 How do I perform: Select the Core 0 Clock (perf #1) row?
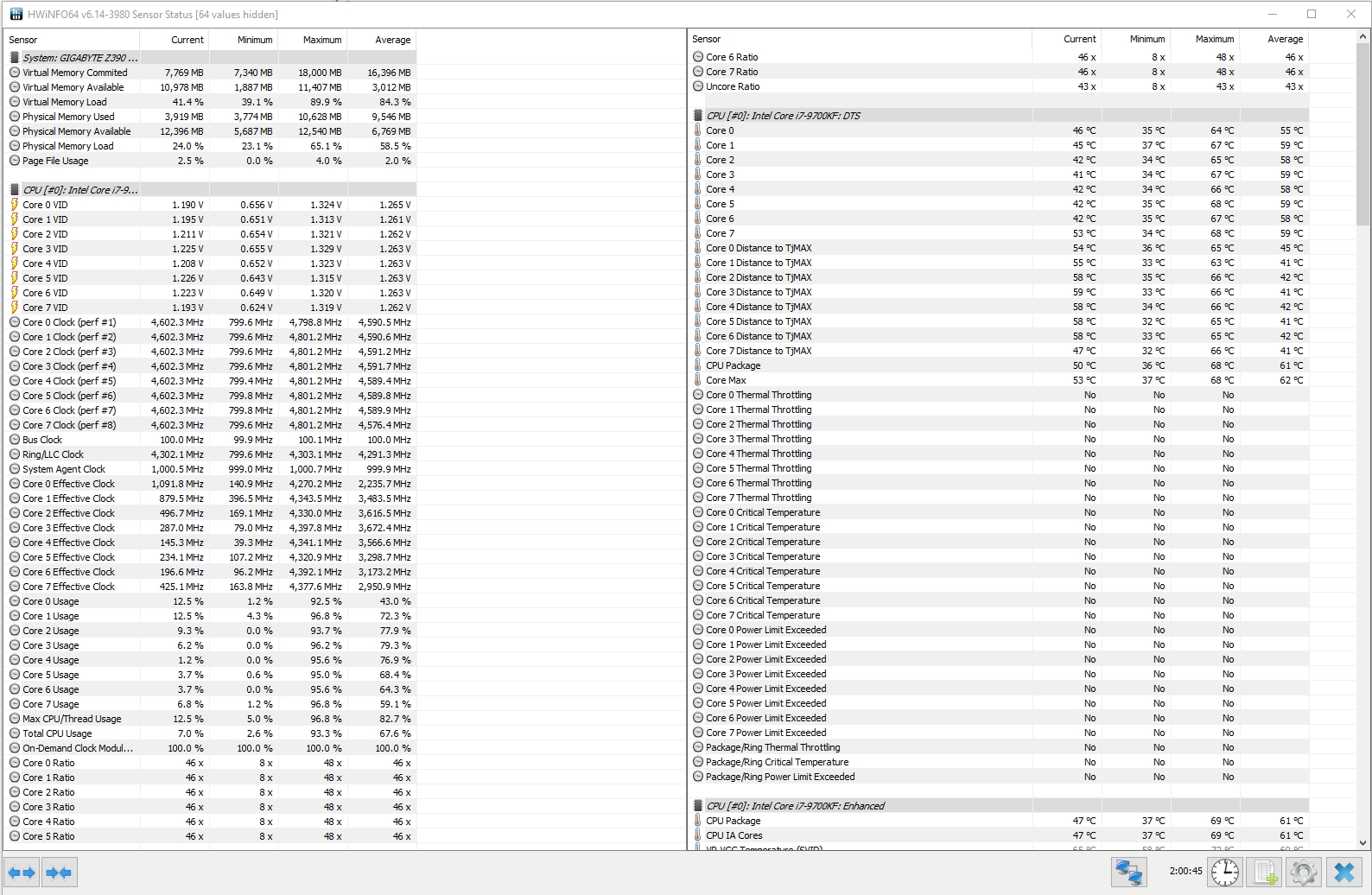[211, 322]
